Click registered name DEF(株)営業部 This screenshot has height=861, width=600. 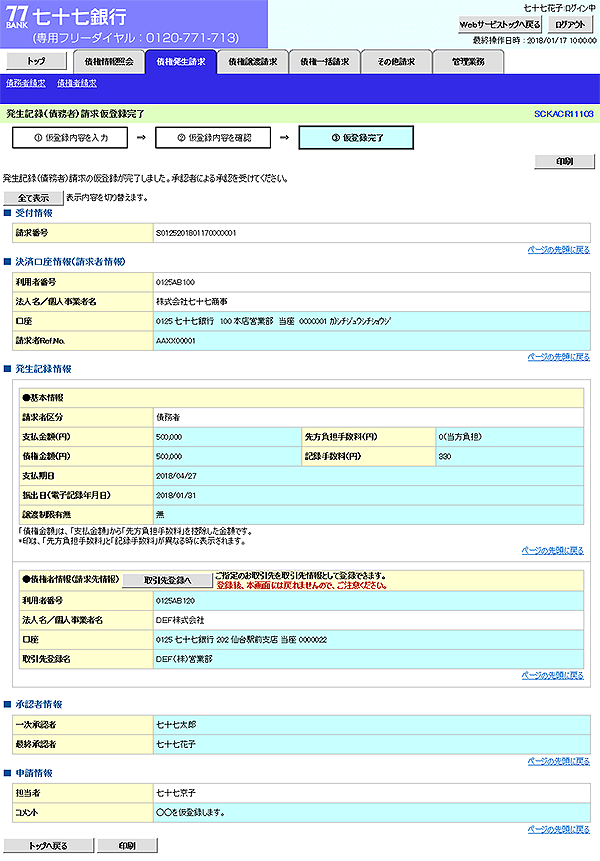click(x=184, y=659)
